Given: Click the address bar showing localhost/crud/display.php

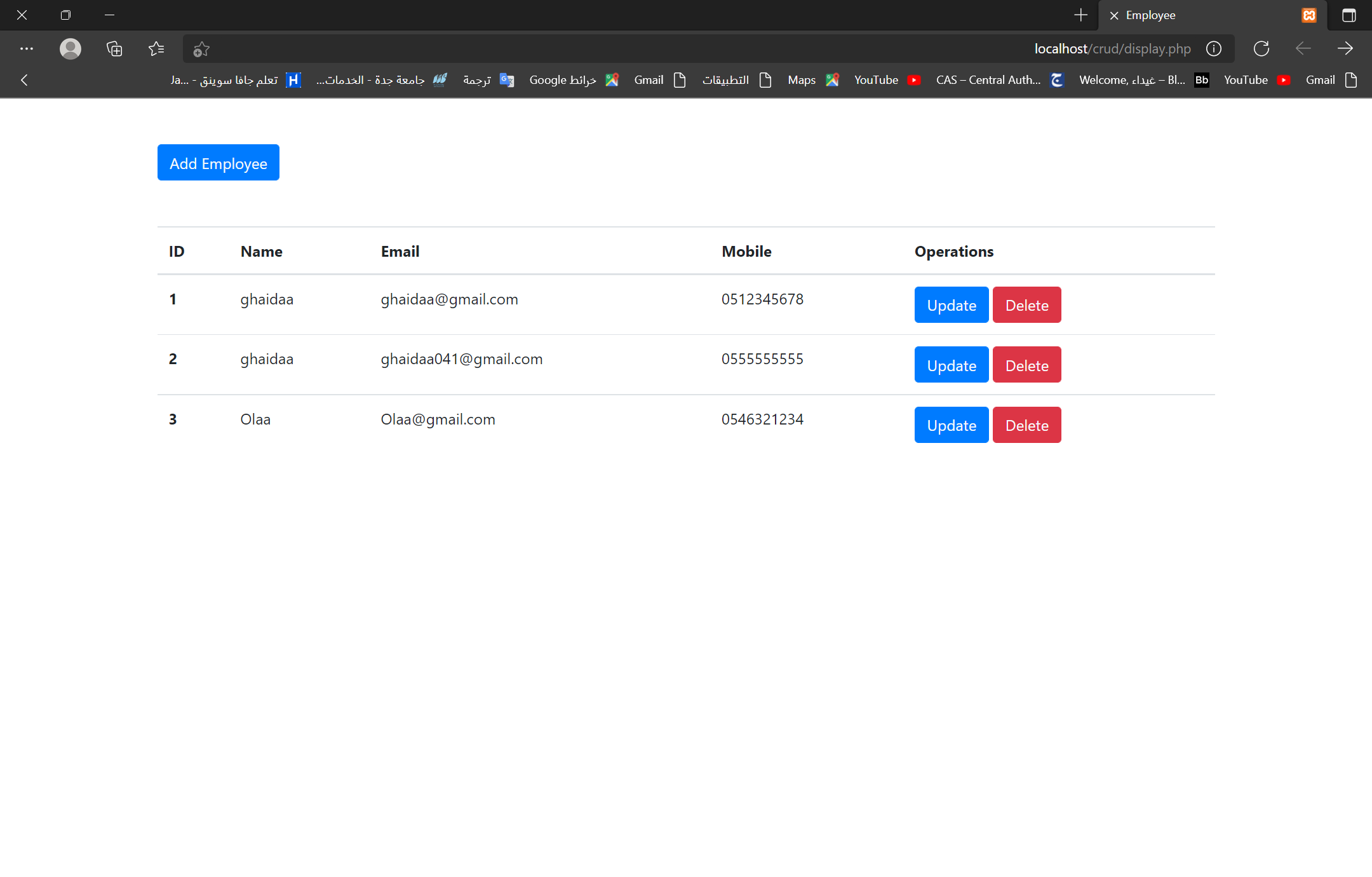Looking at the screenshot, I should click(x=1112, y=48).
